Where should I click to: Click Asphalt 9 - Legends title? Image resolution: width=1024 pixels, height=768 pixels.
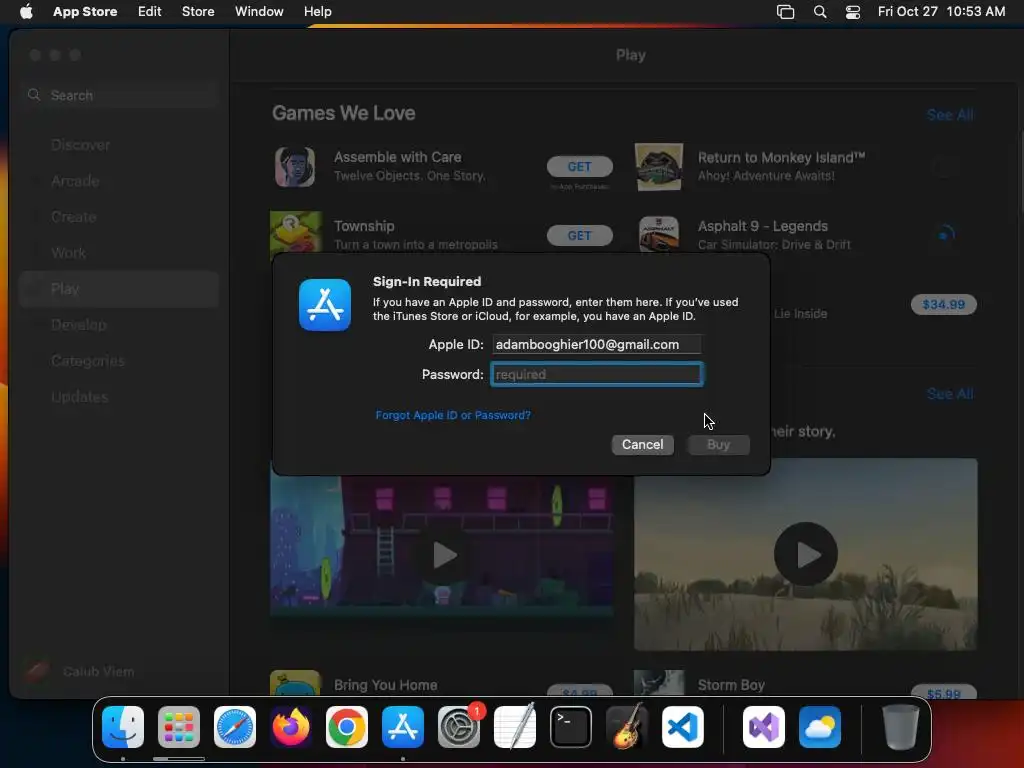pos(763,226)
